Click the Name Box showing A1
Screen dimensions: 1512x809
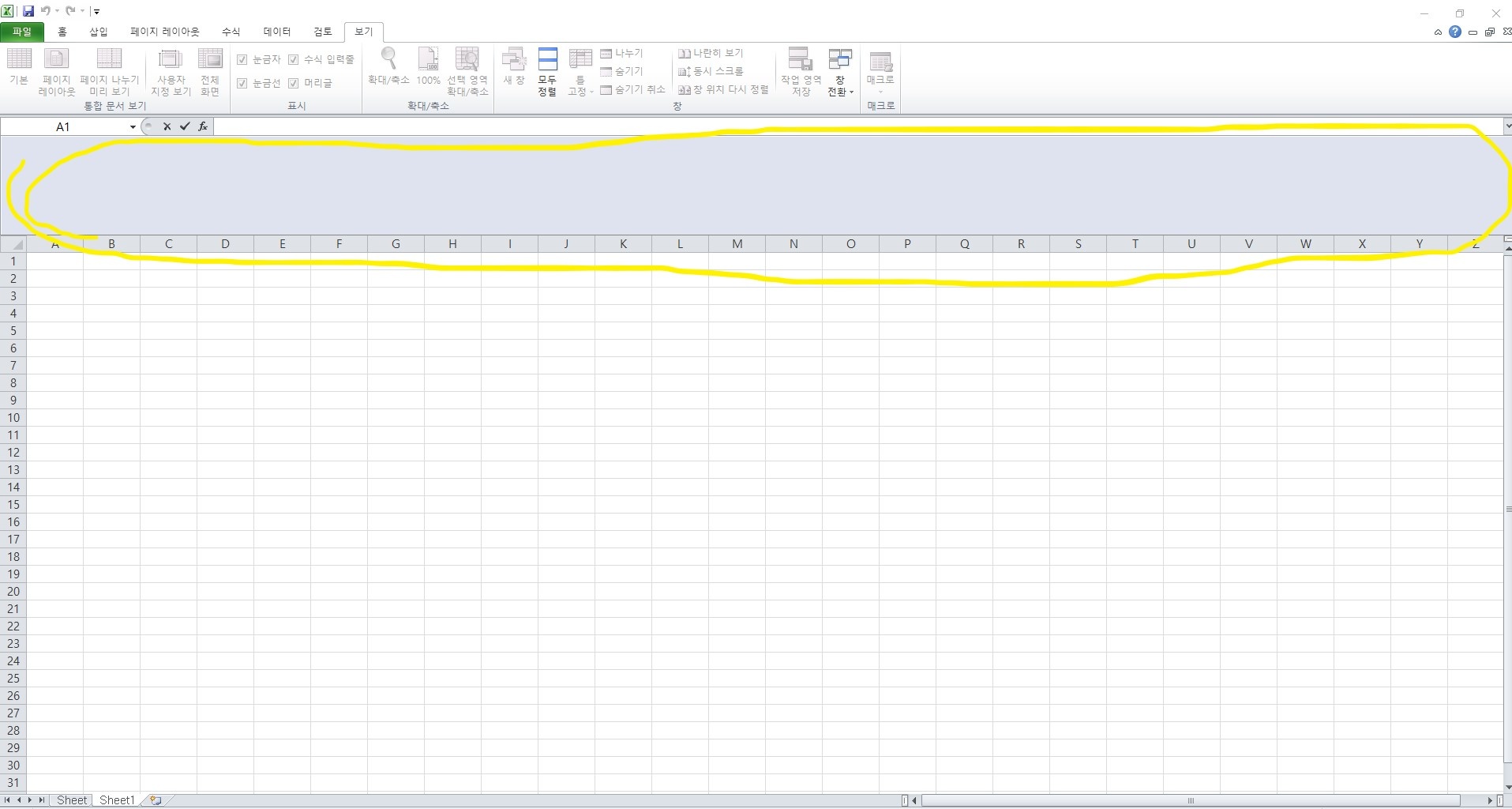tap(63, 127)
